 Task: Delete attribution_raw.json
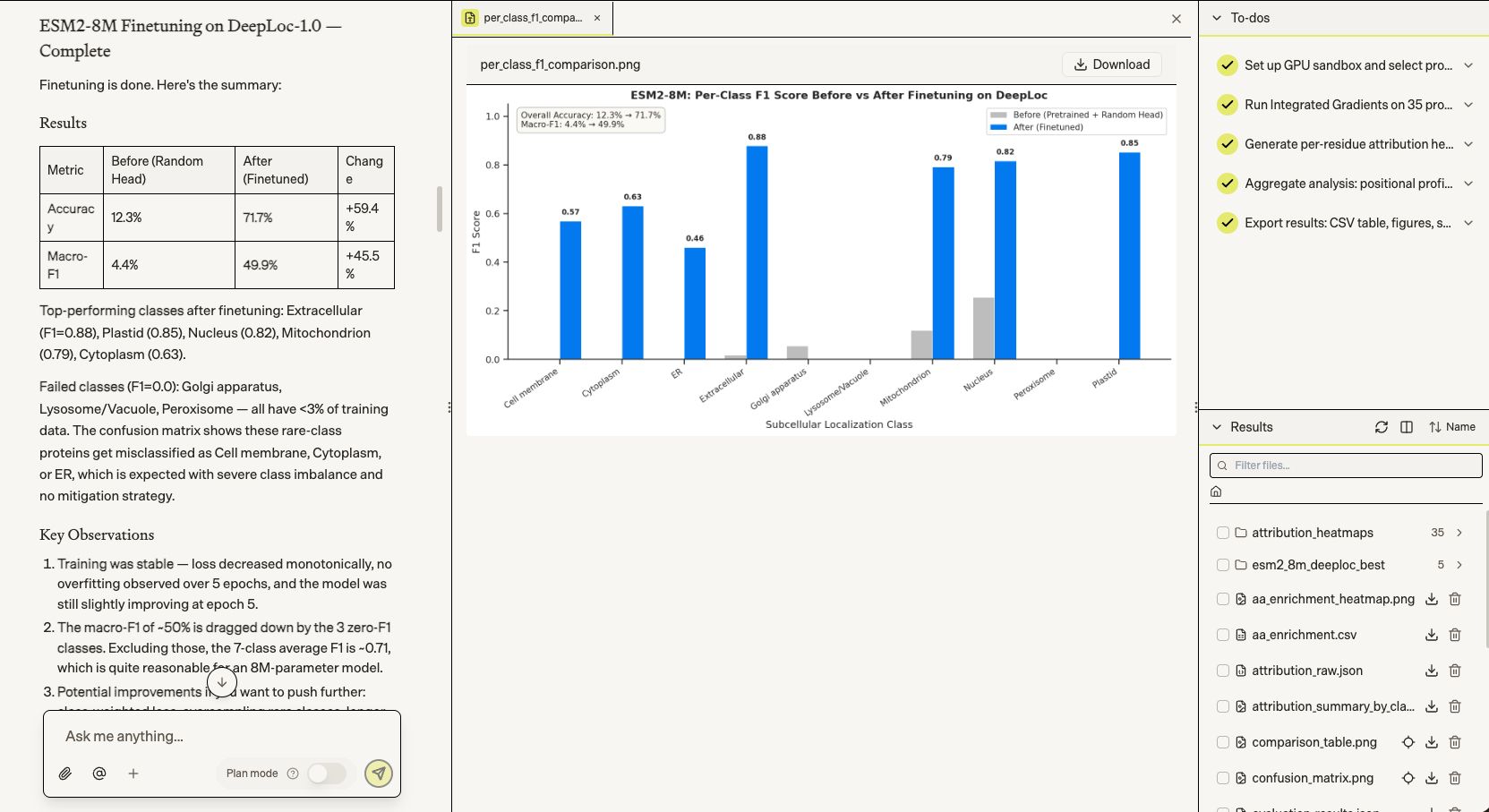tap(1455, 671)
